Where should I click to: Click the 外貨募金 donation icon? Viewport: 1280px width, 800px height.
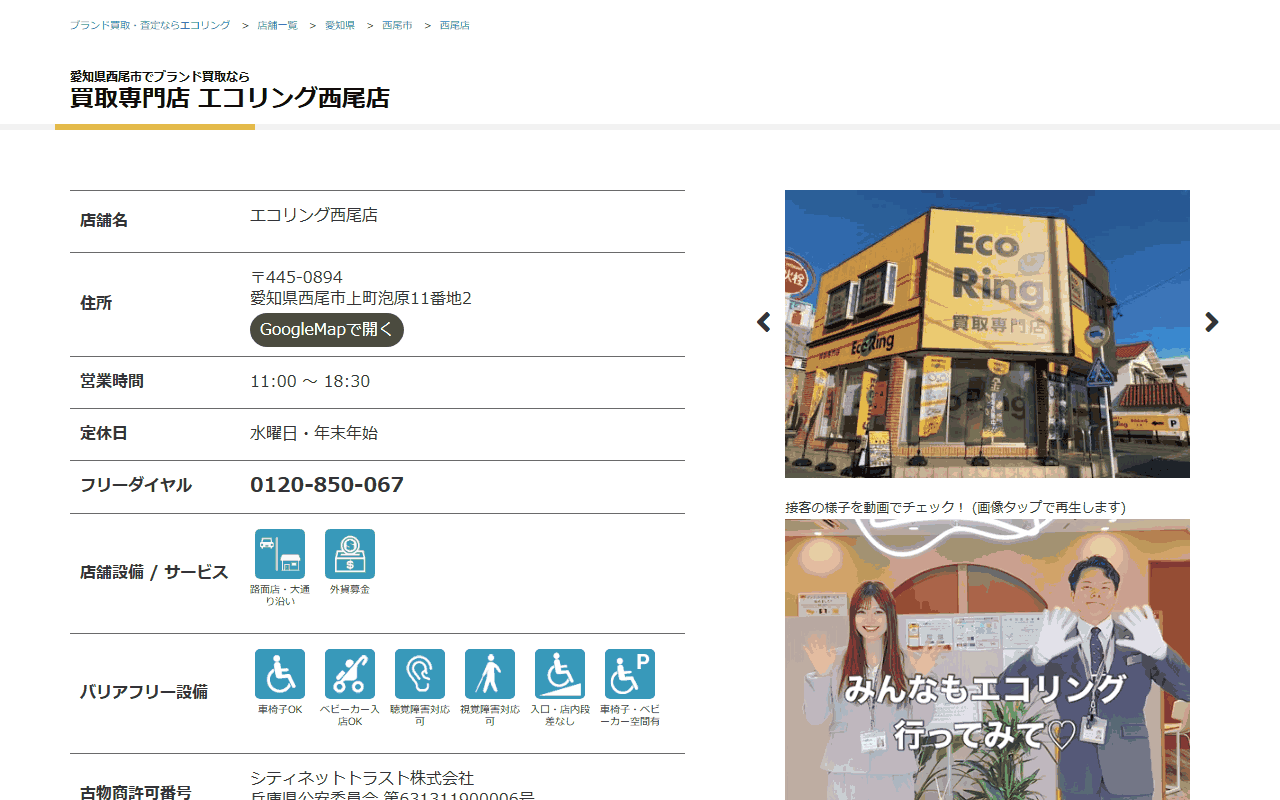point(350,554)
